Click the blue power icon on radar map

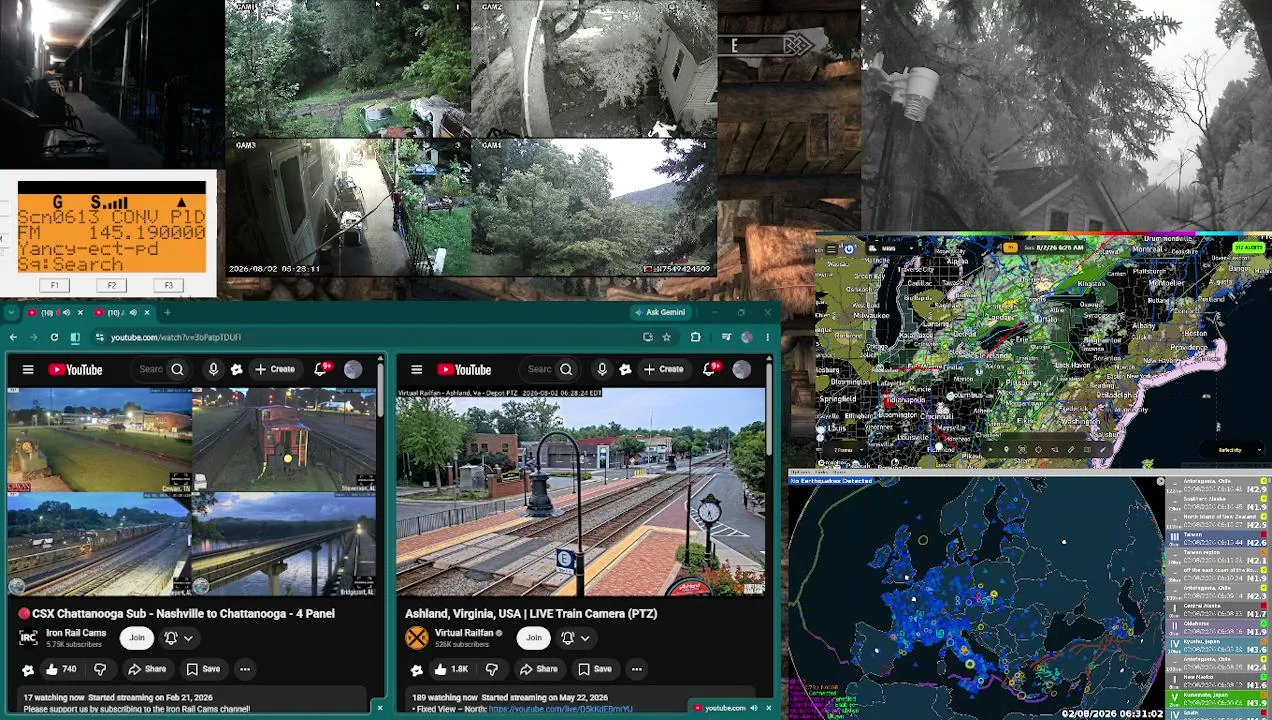click(849, 249)
